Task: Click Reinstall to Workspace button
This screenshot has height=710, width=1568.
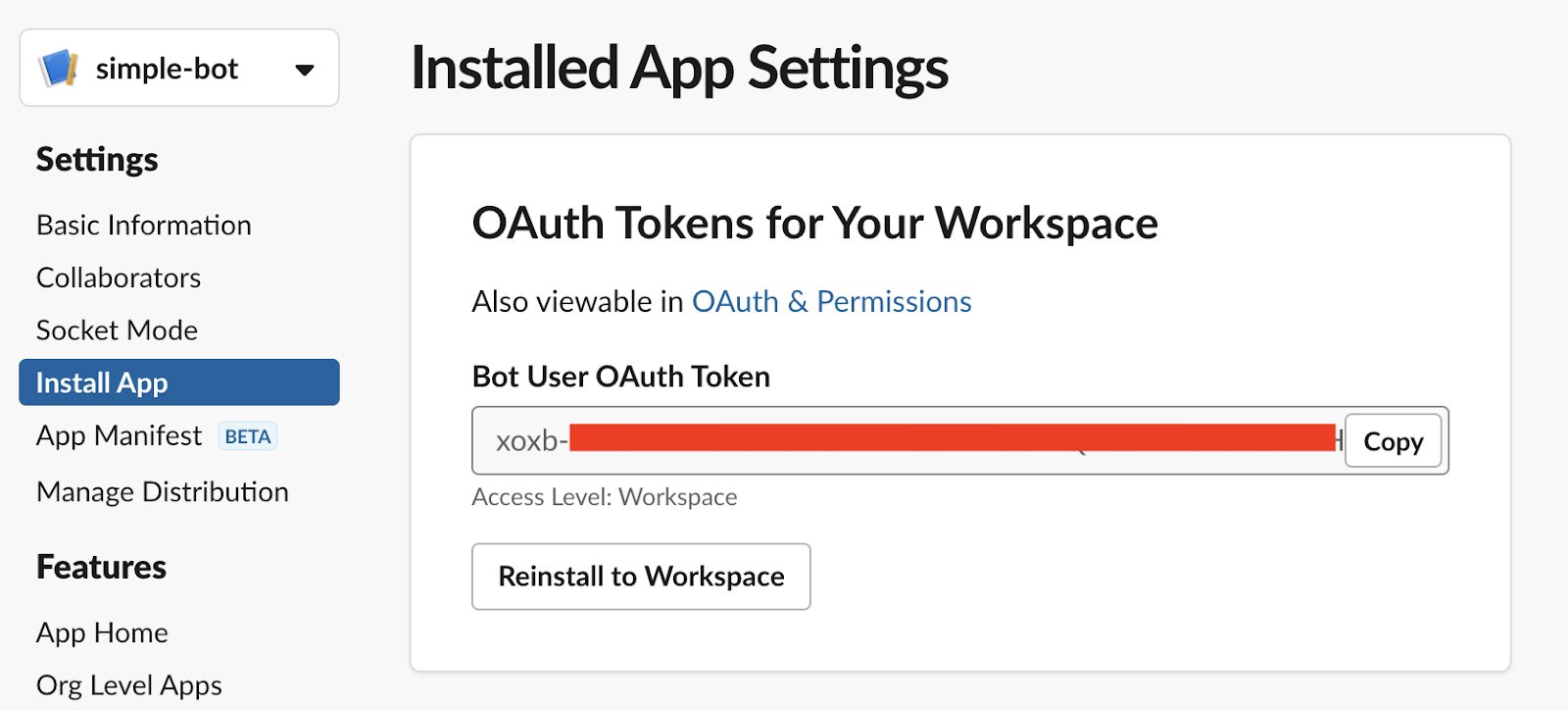Action: [x=641, y=577]
